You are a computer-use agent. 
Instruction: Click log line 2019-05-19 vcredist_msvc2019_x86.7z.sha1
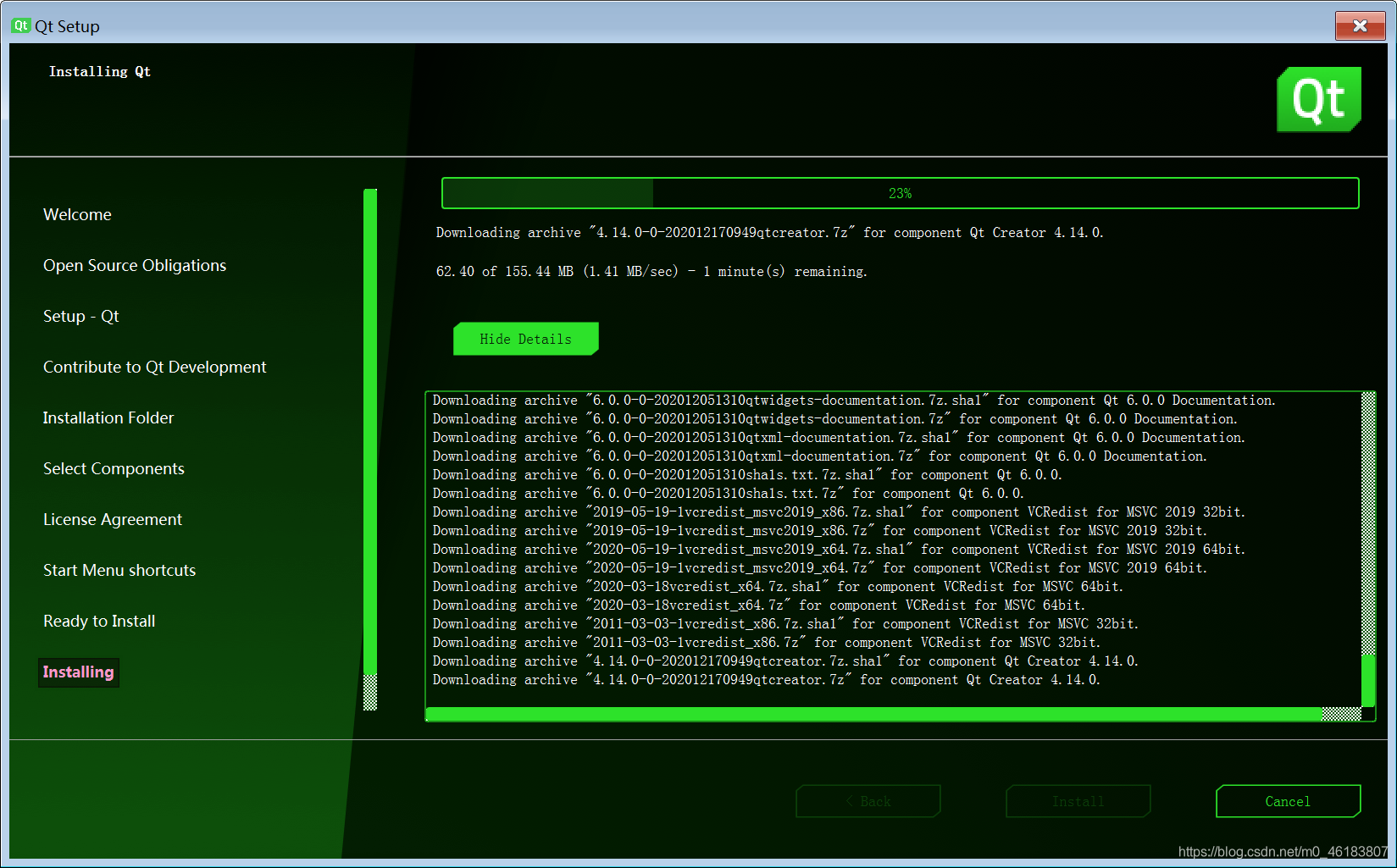[x=839, y=511]
